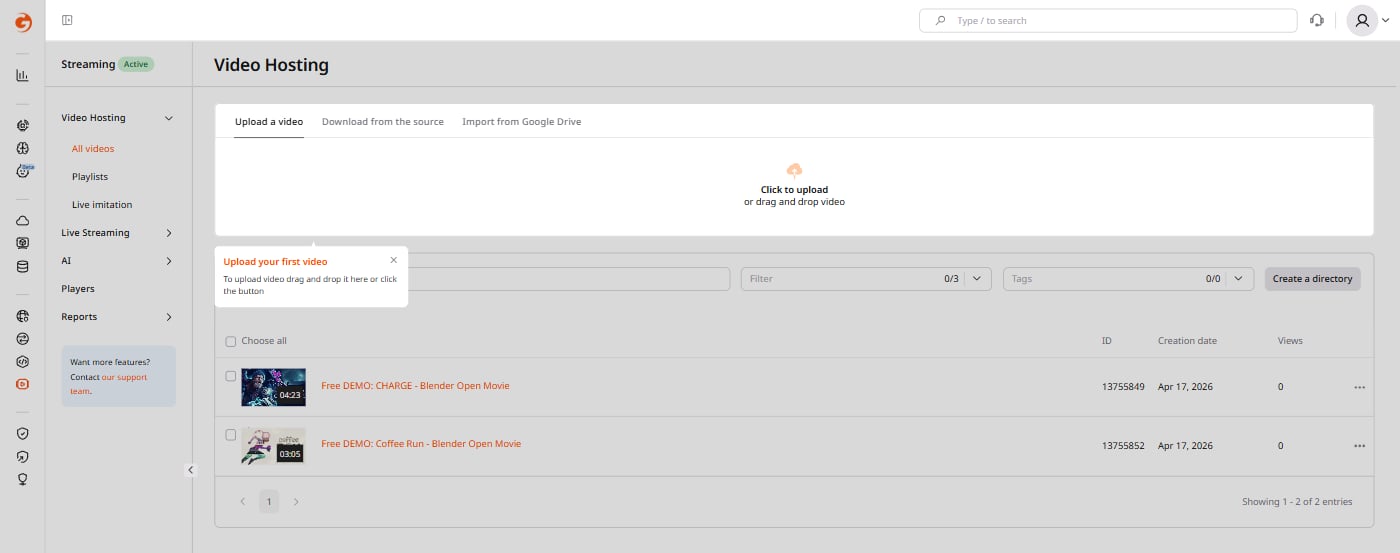The height and width of the screenshot is (553, 1400).
Task: Click the ID column header
Action: (1106, 341)
